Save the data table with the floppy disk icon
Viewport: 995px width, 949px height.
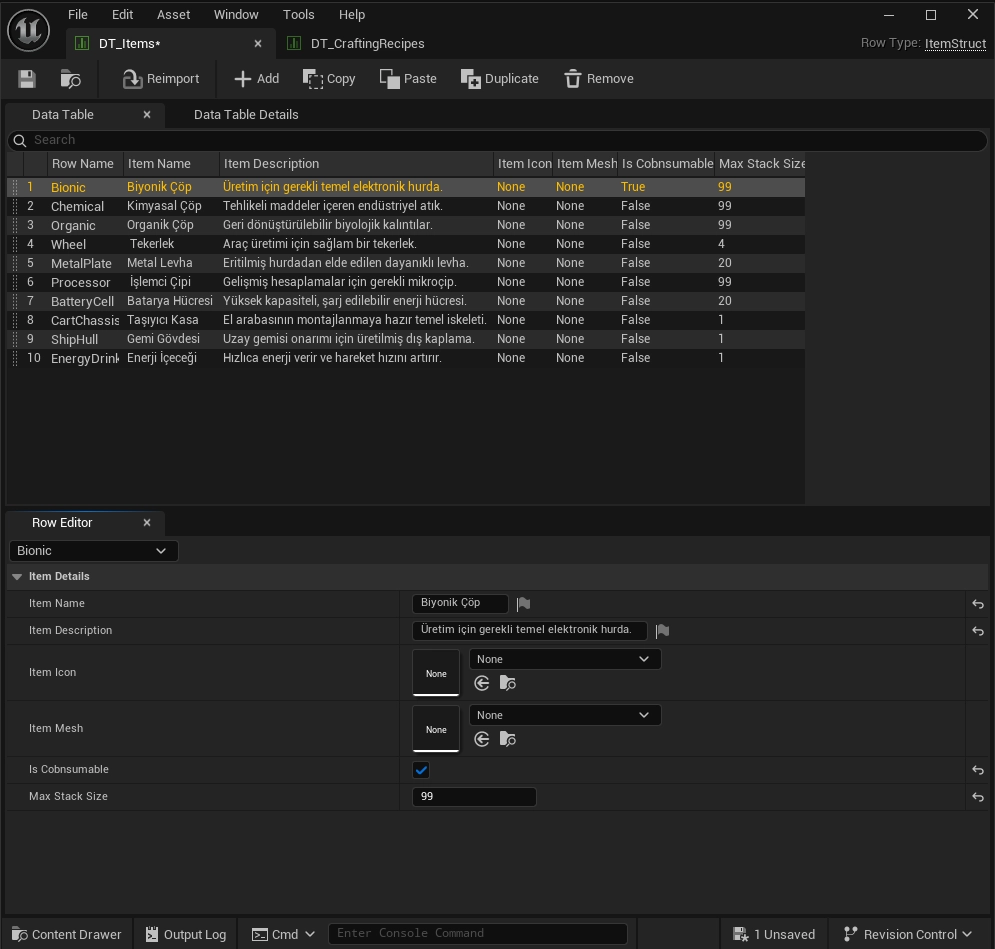(27, 79)
